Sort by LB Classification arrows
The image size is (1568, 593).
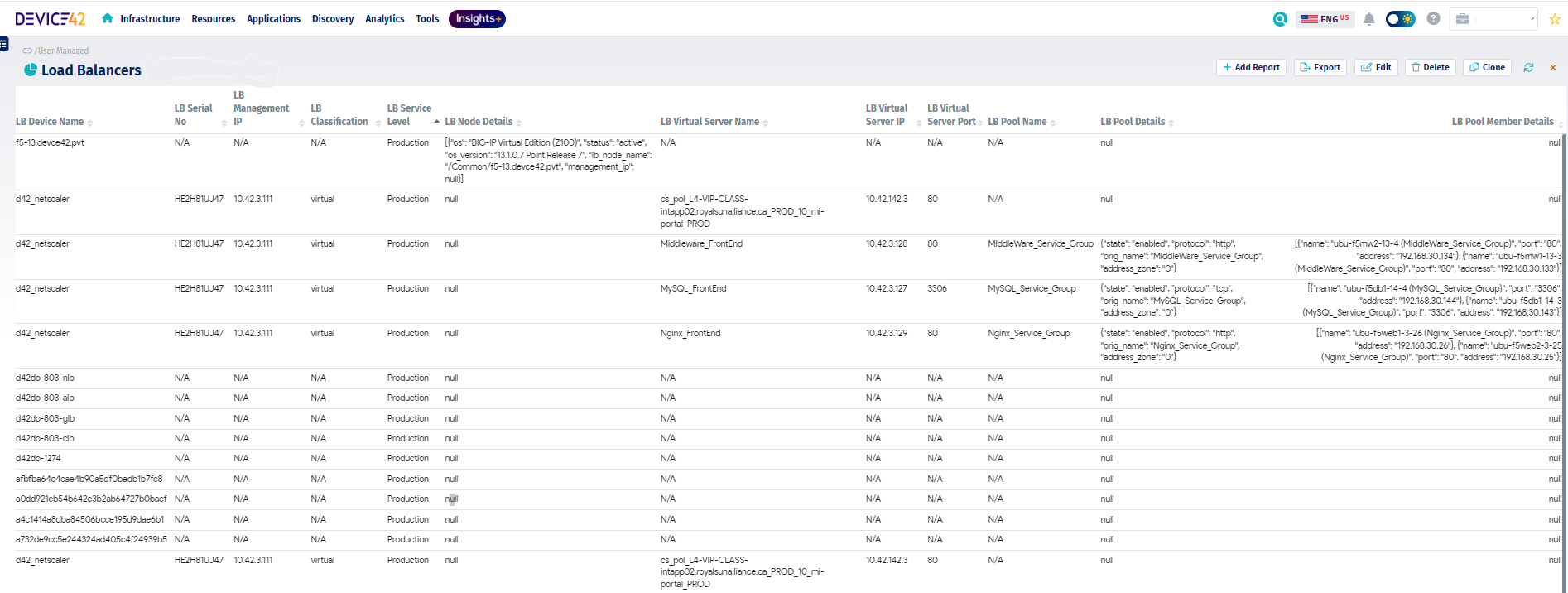378,123
